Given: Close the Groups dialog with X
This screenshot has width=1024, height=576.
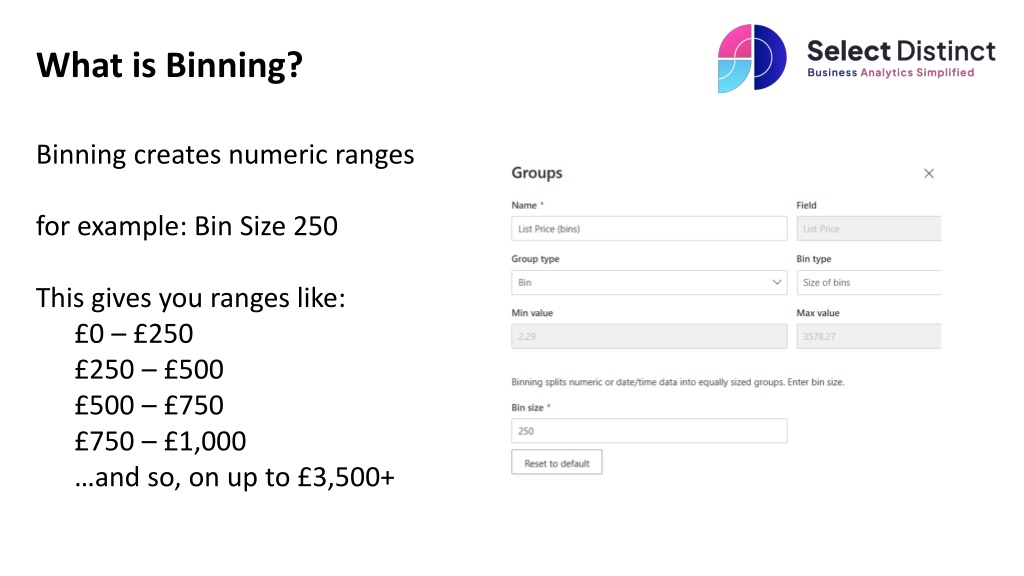Looking at the screenshot, I should pos(929,174).
